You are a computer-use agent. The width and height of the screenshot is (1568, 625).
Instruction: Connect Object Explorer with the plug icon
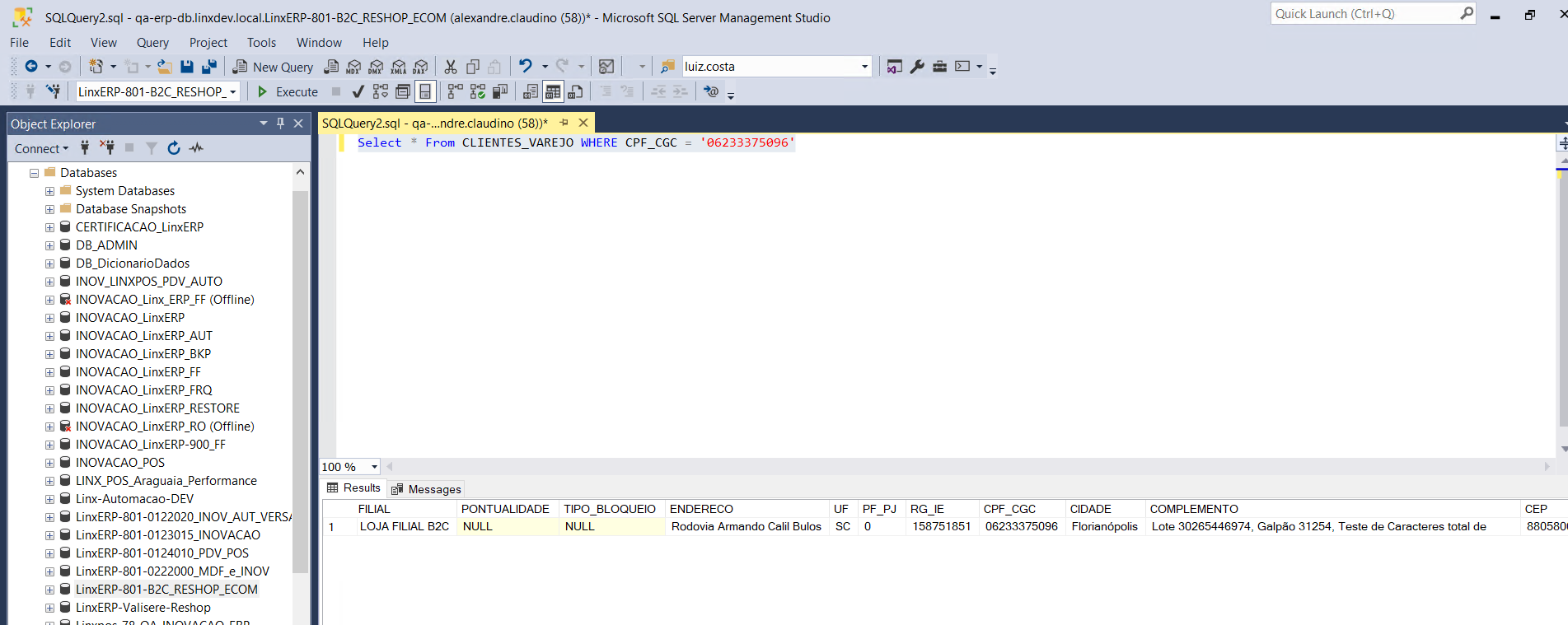[x=85, y=148]
